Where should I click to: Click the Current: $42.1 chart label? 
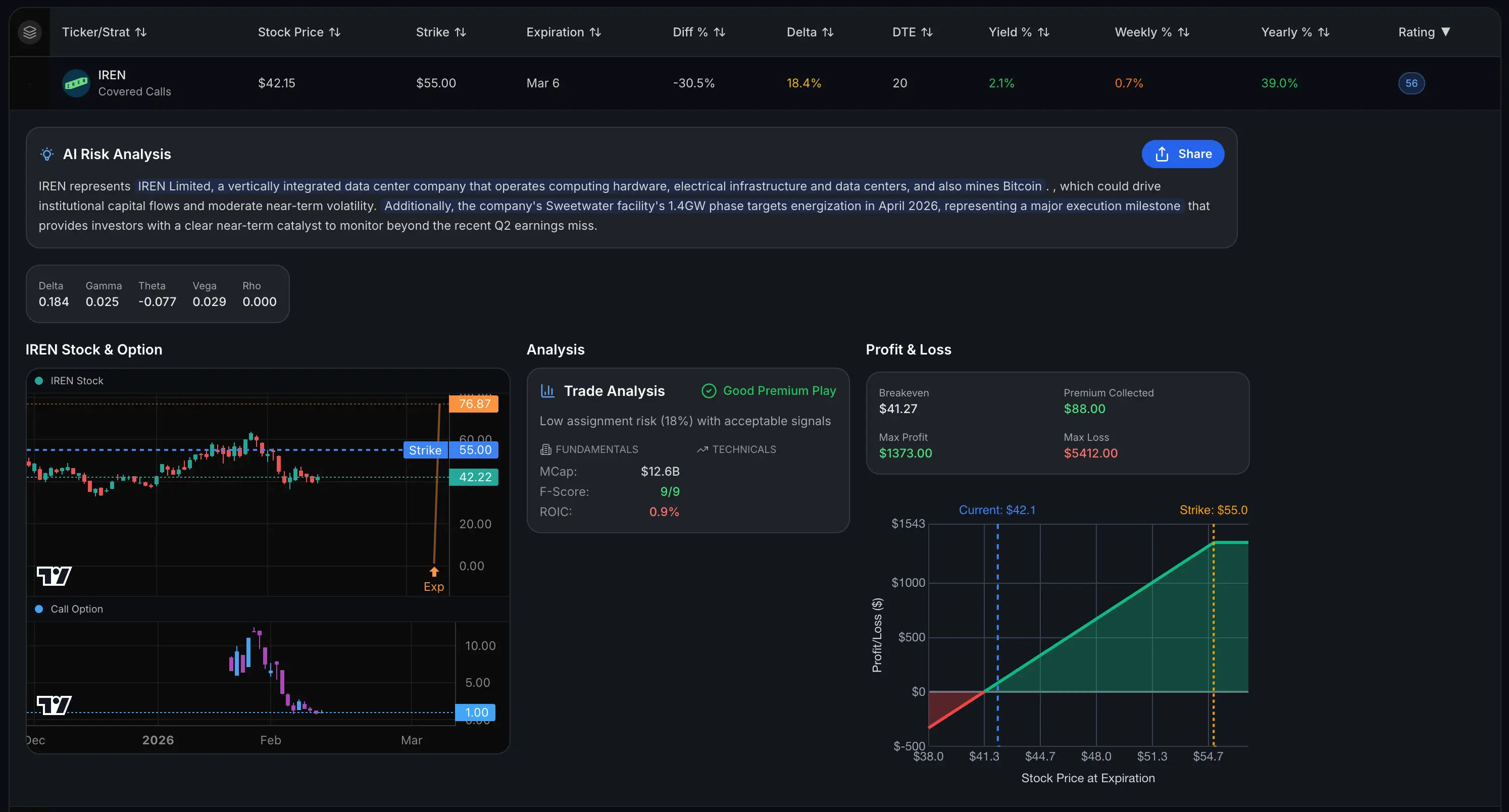pos(997,511)
